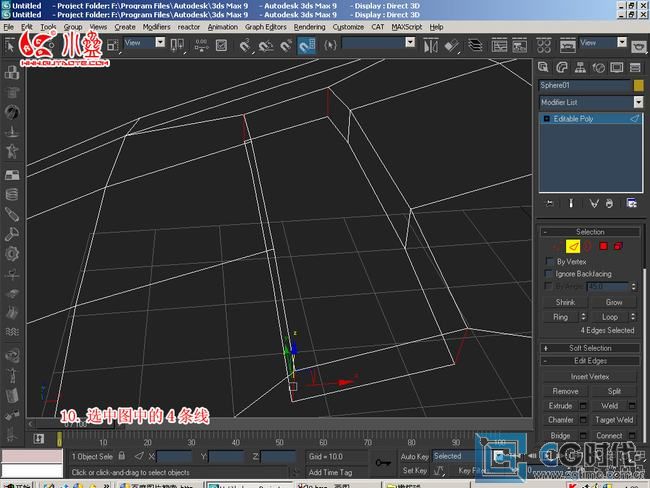
Task: Click the Use Pivot Point Center icon
Action: (x=177, y=45)
